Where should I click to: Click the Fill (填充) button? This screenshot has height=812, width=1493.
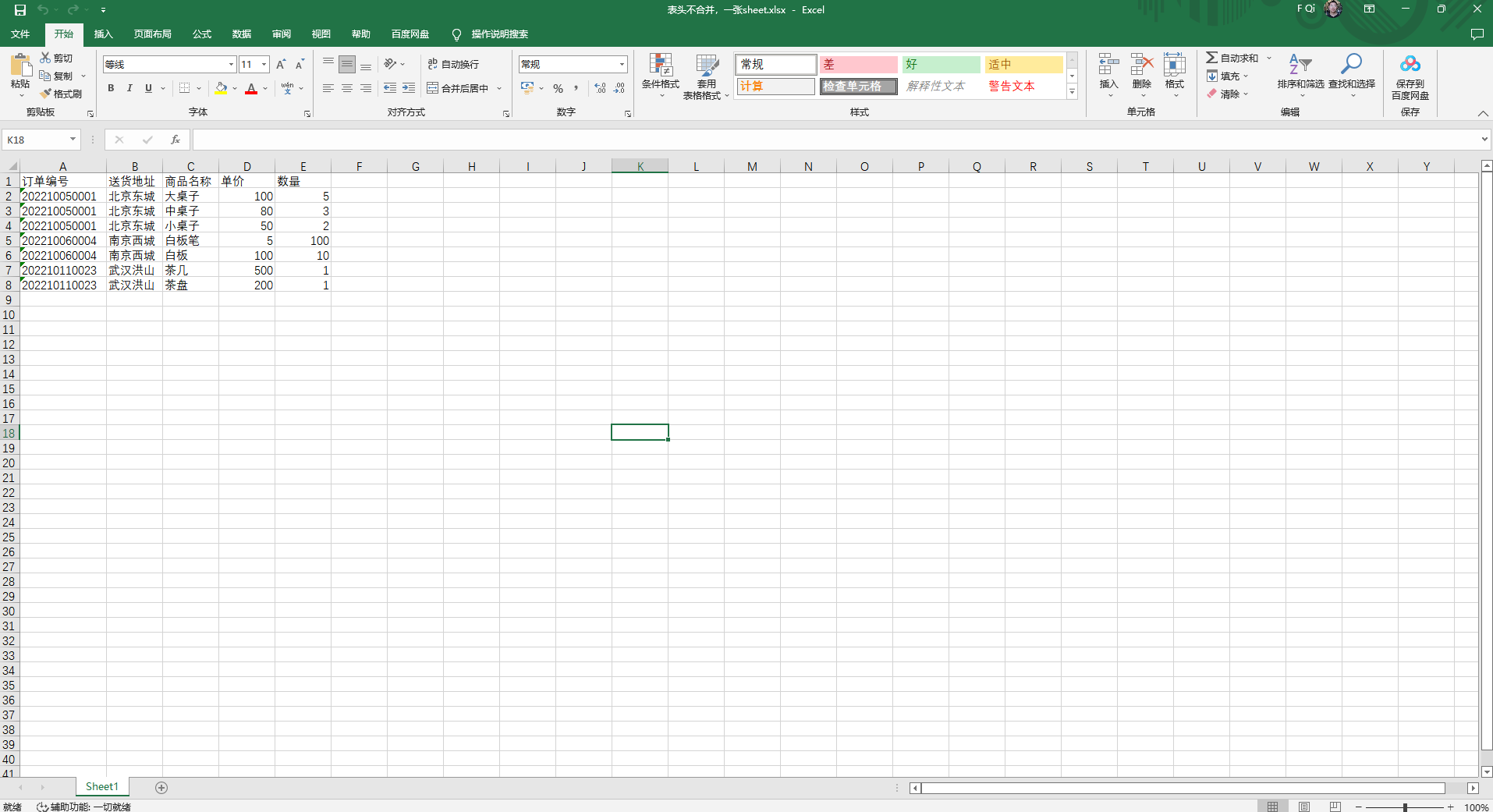tap(1223, 76)
